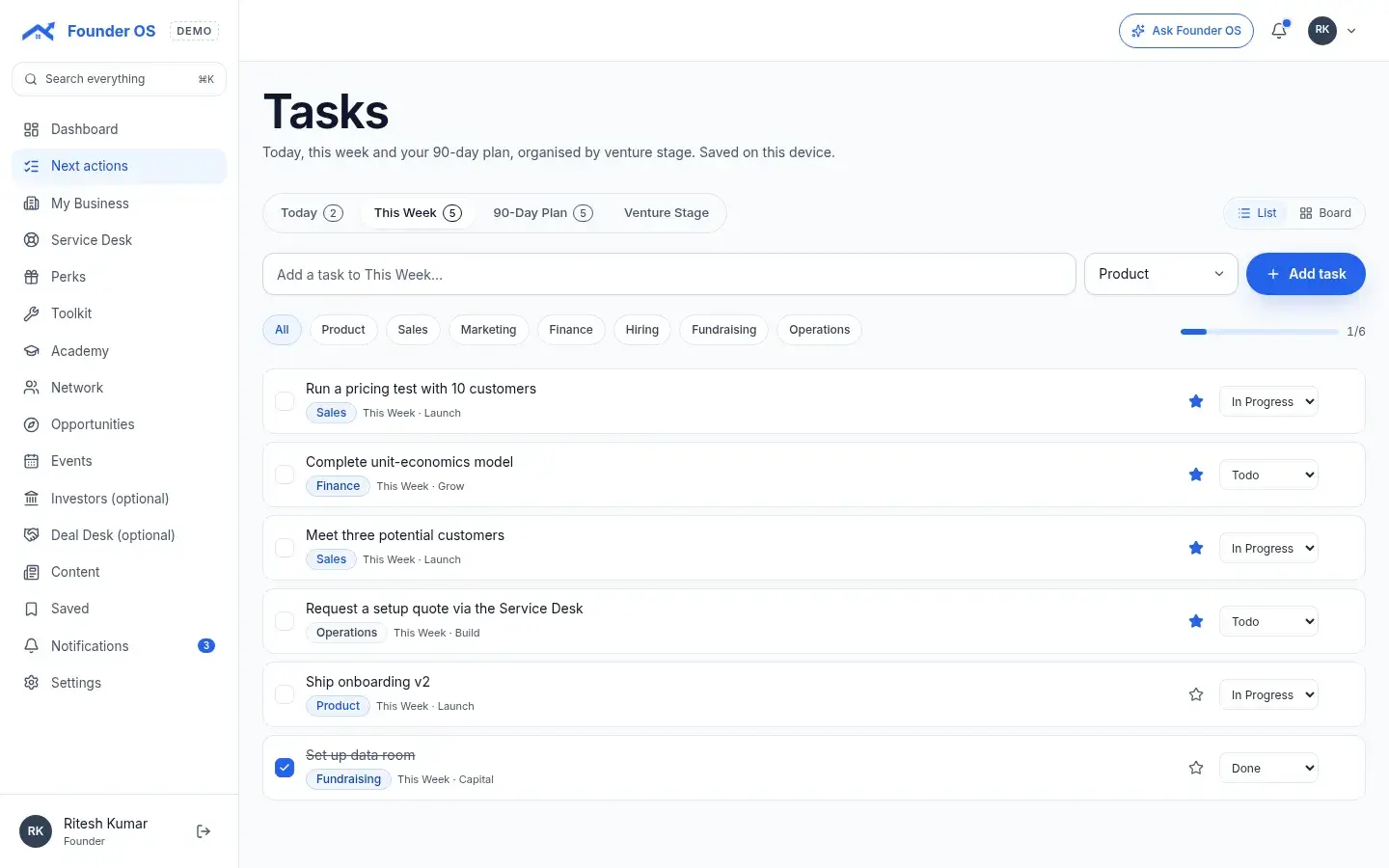This screenshot has height=868, width=1389.
Task: Click the Search everything box
Action: coord(119,79)
